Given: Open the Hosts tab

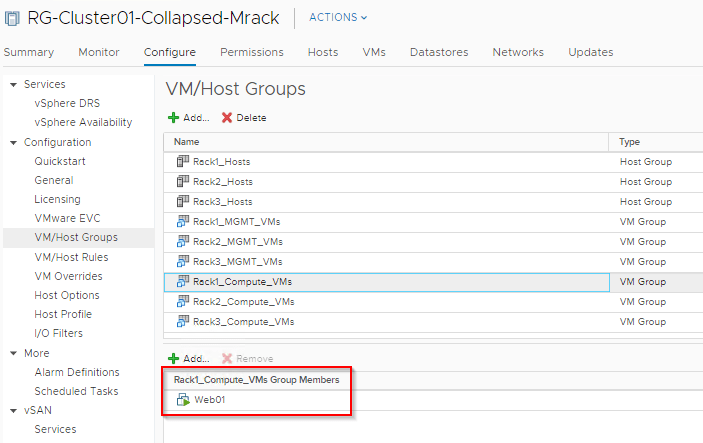Looking at the screenshot, I should point(323,52).
